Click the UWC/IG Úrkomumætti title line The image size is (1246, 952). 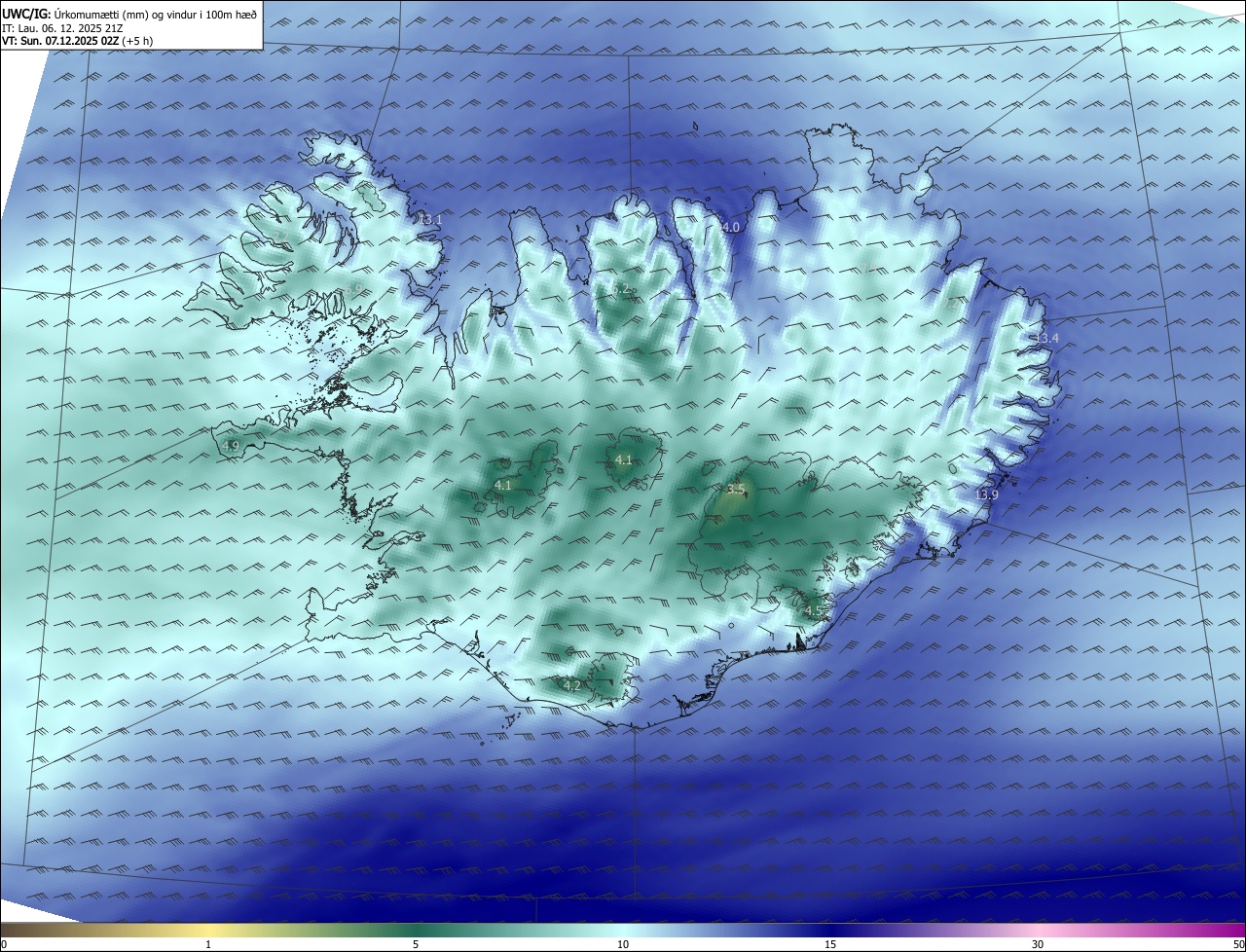pos(129,14)
